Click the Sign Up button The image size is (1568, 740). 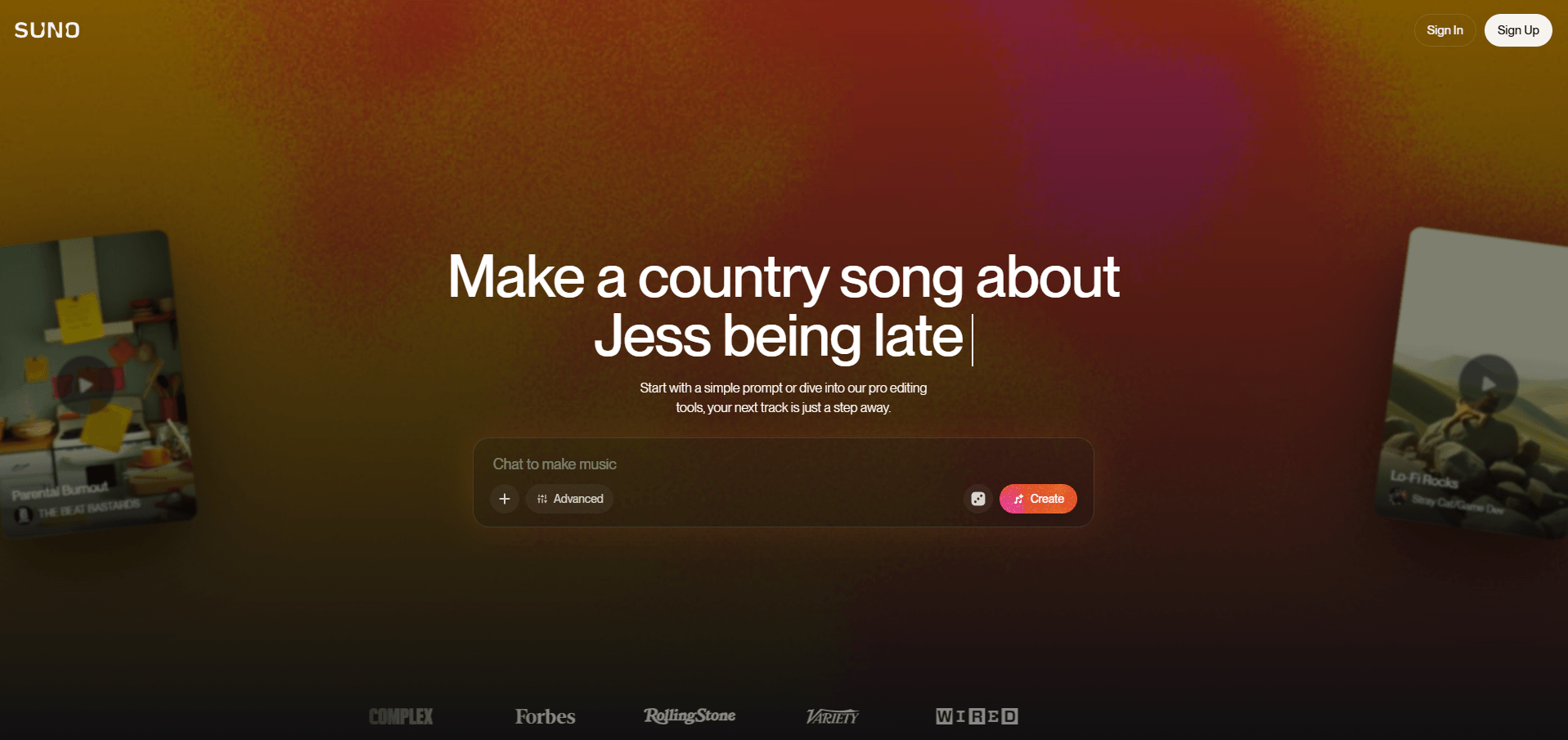[x=1518, y=30]
